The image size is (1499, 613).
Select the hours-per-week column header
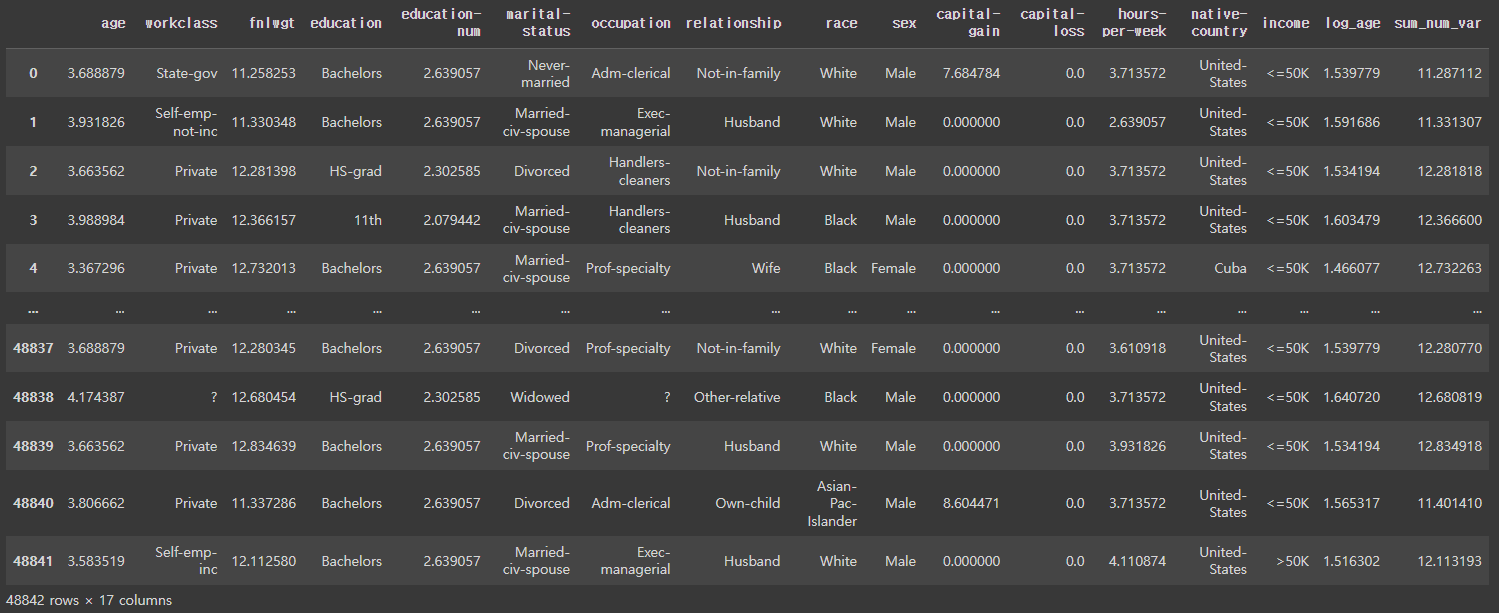[1132, 23]
